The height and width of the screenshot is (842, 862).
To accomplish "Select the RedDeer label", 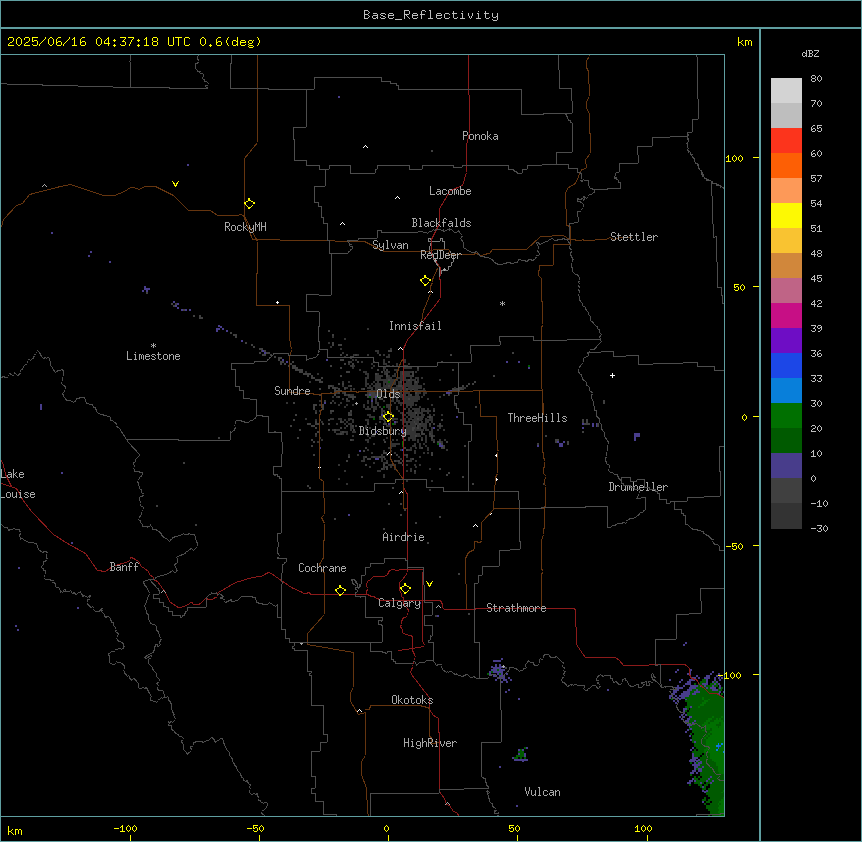I will 440,255.
